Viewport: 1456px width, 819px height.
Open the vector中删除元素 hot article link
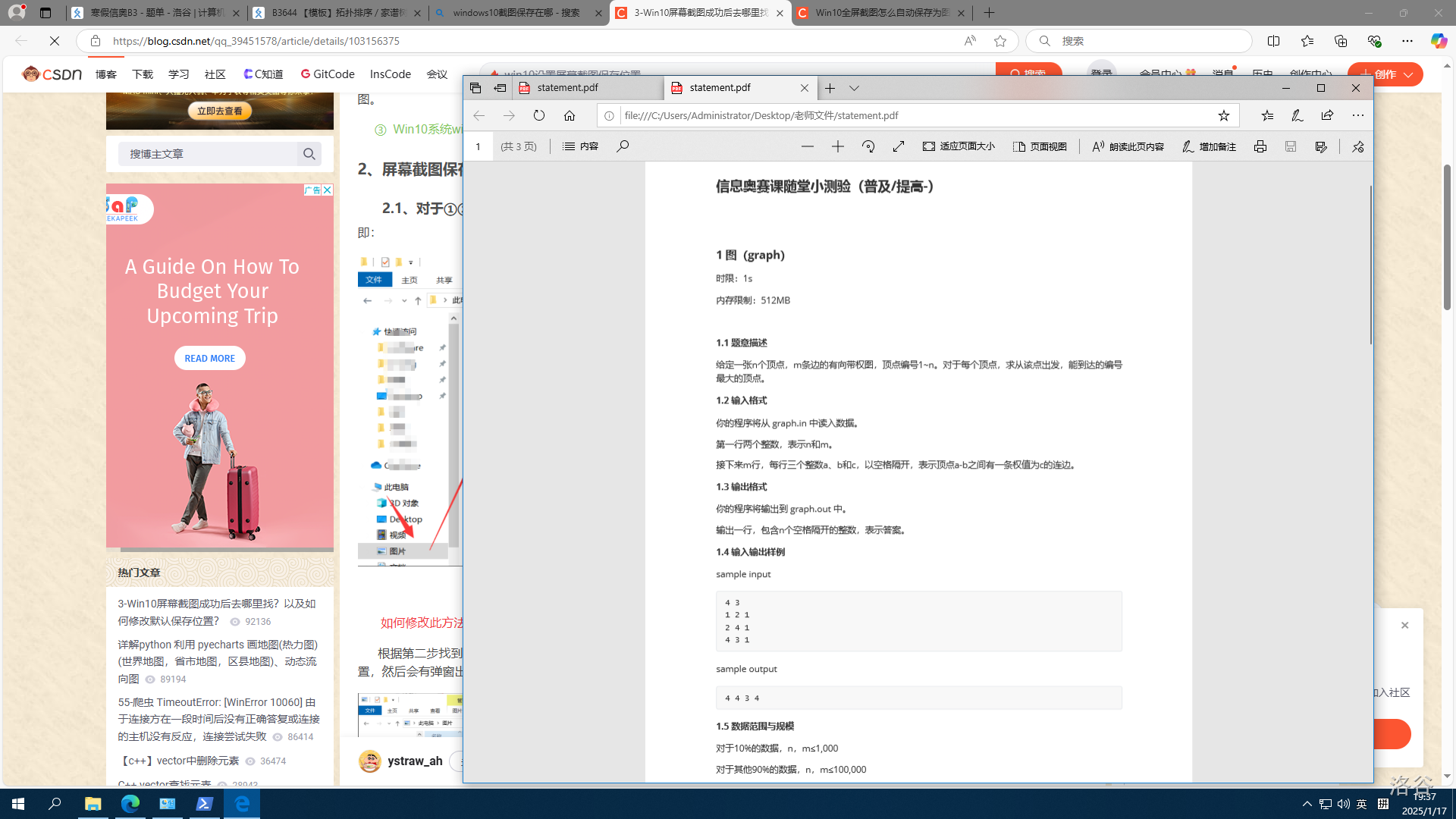point(180,761)
